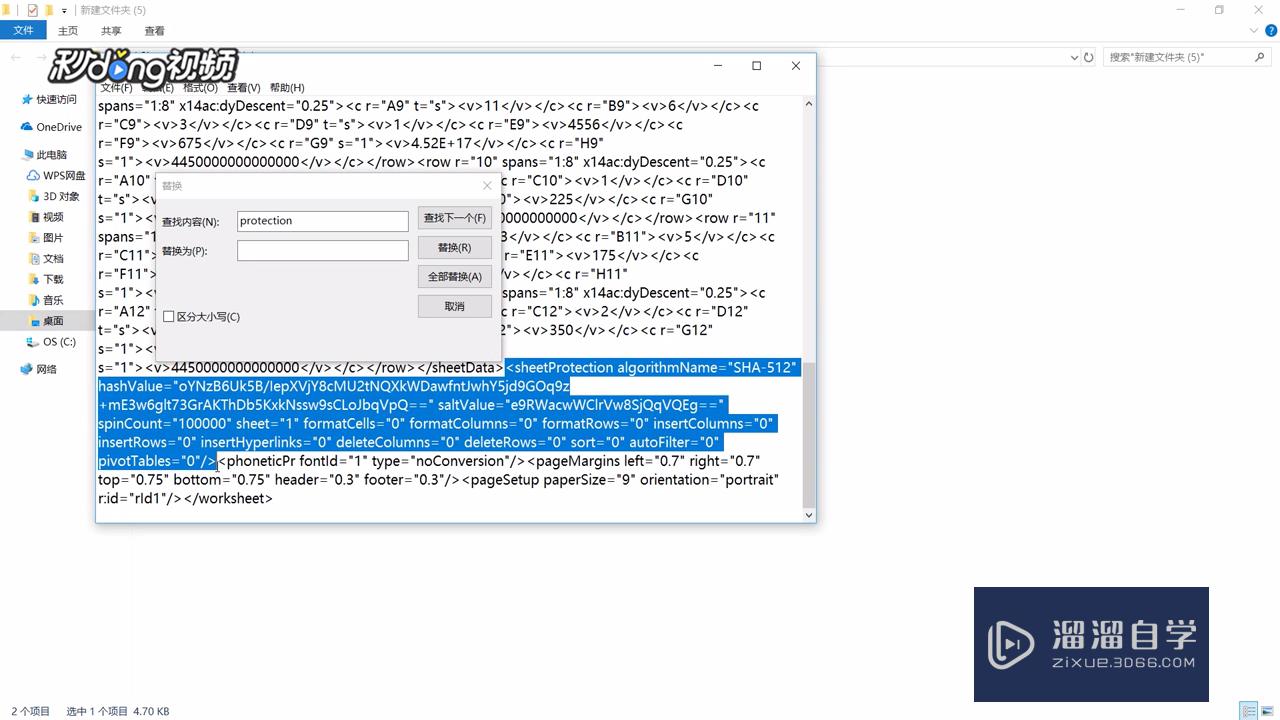
Task: Click the 桌面 desktop folder icon
Action: [x=33, y=321]
